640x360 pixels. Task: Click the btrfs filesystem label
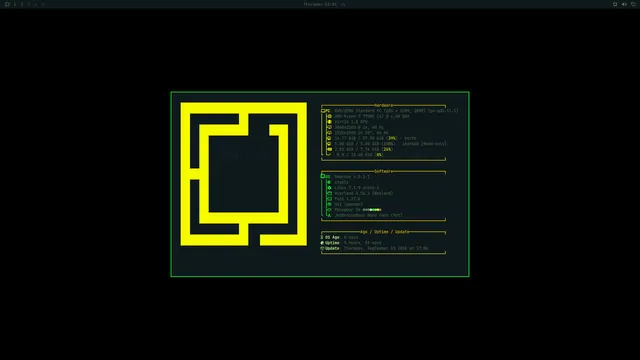409,138
